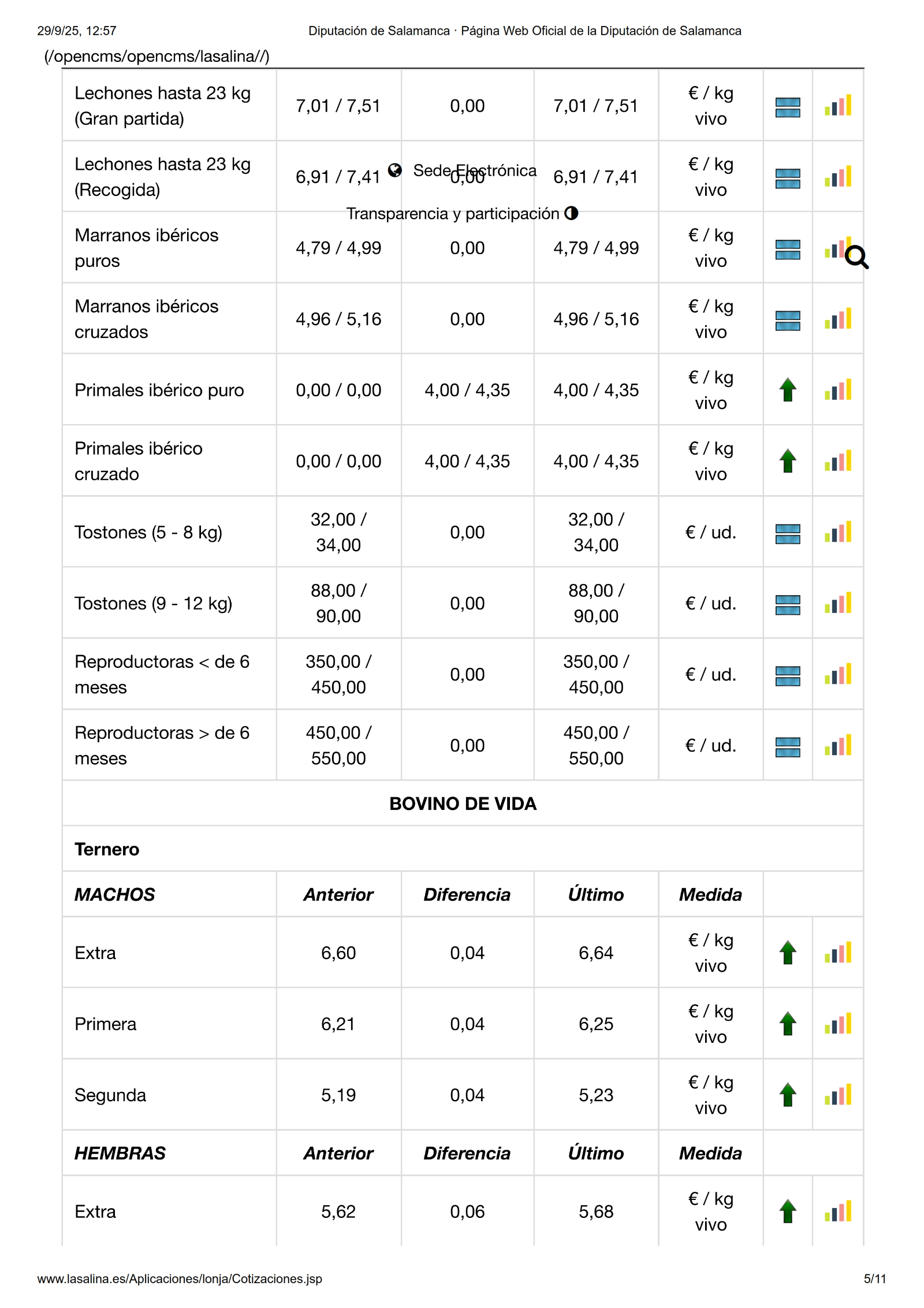Screen dimensions: 924x1308
Task: Open chart icon for Reproductoras > de 6 meses
Action: 837,745
